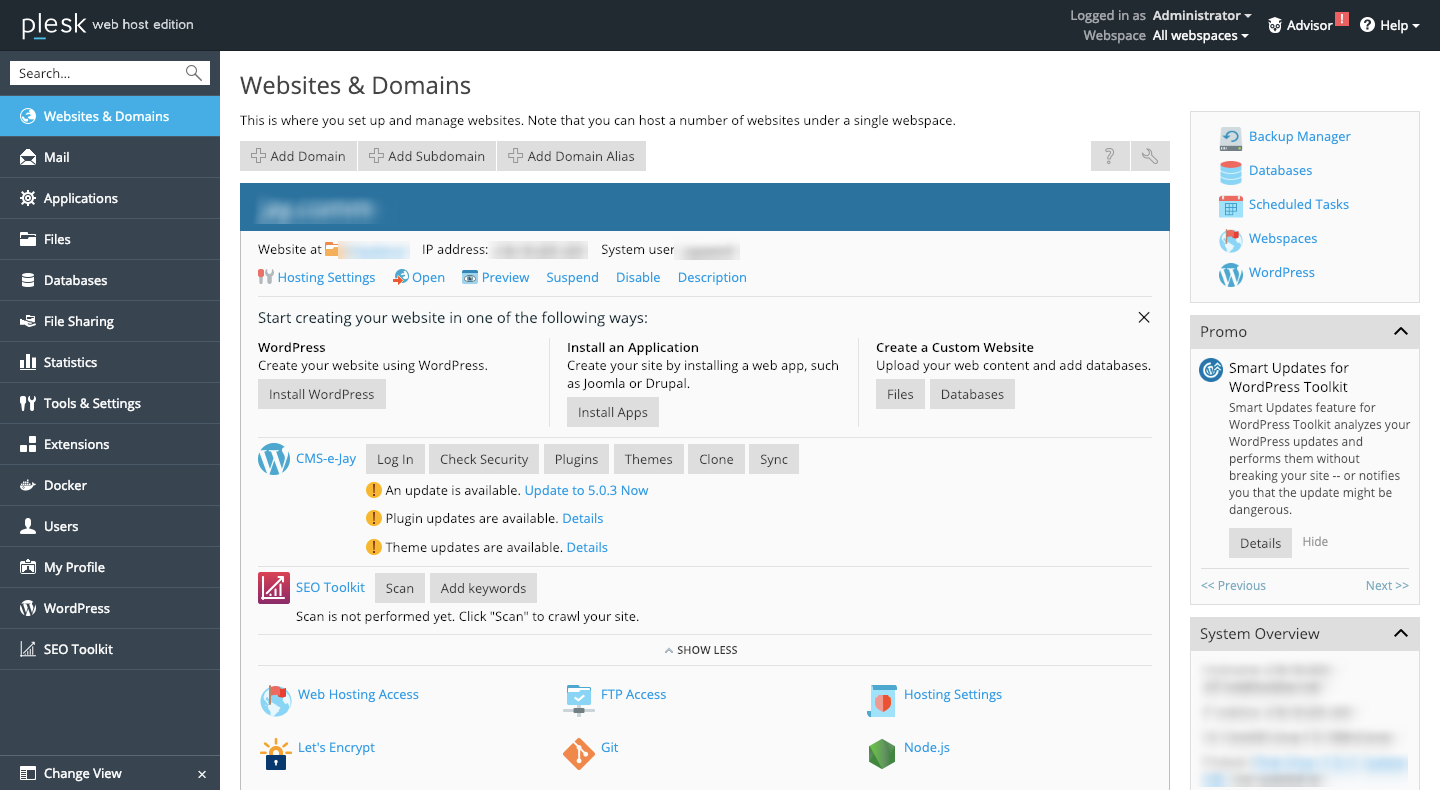Open the All webspaces dropdown
This screenshot has width=1440, height=790.
pos(1200,35)
